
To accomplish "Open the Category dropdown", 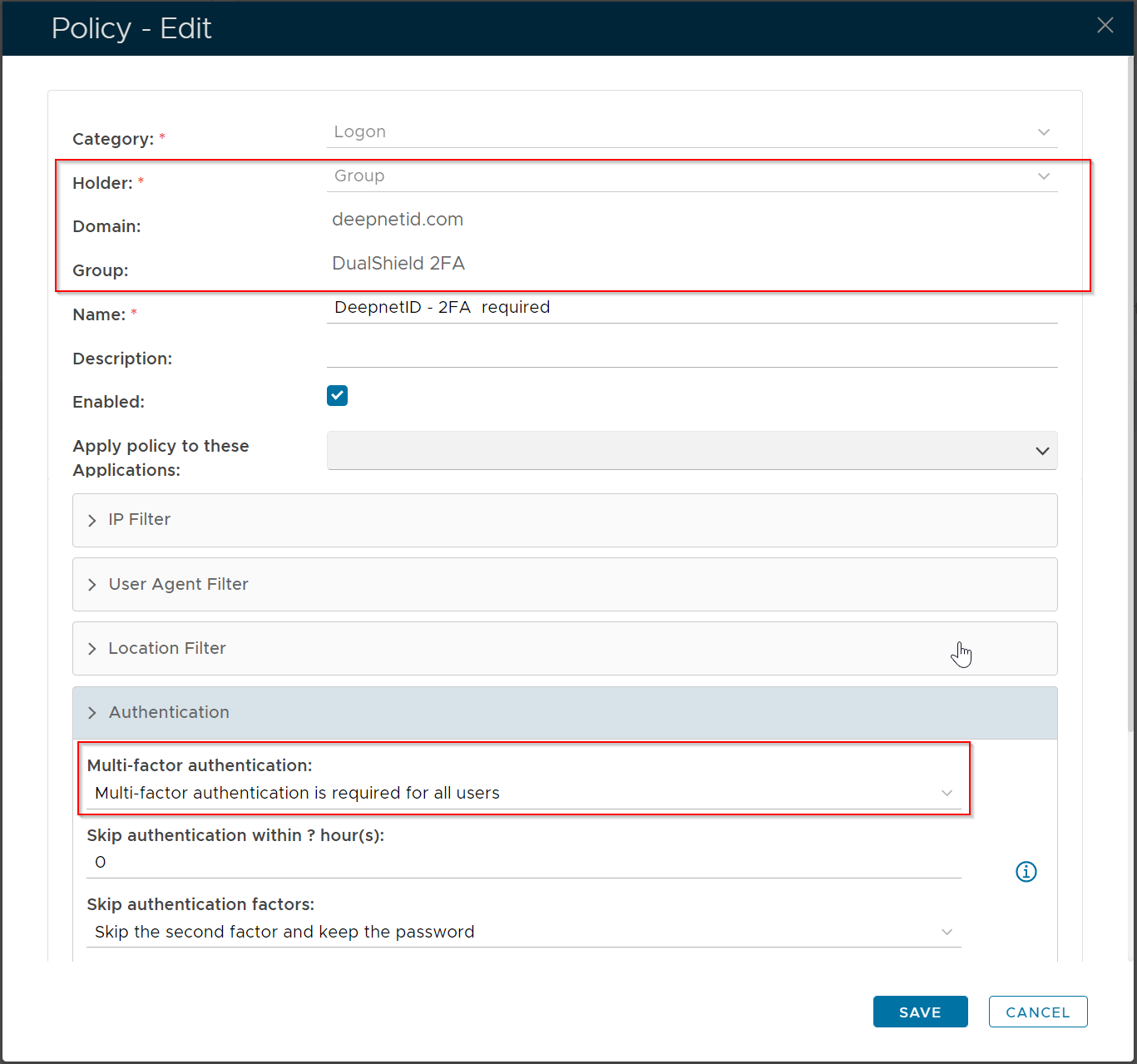I will point(690,132).
